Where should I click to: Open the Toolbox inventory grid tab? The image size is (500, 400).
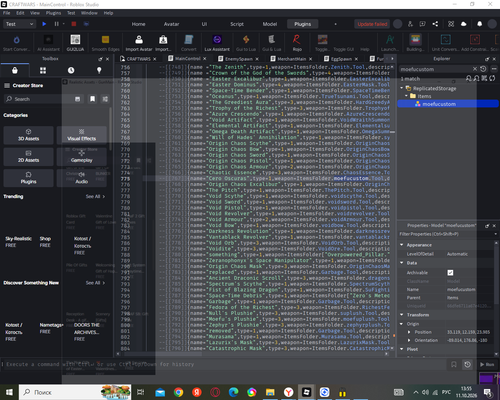click(43, 70)
